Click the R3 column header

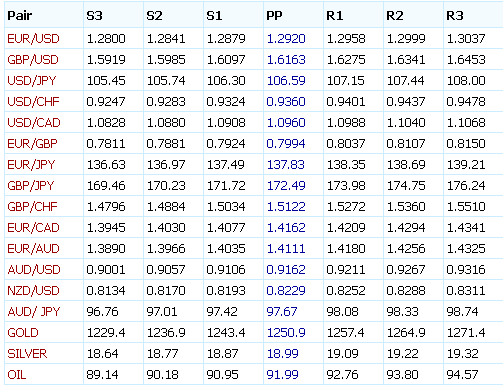tap(455, 15)
